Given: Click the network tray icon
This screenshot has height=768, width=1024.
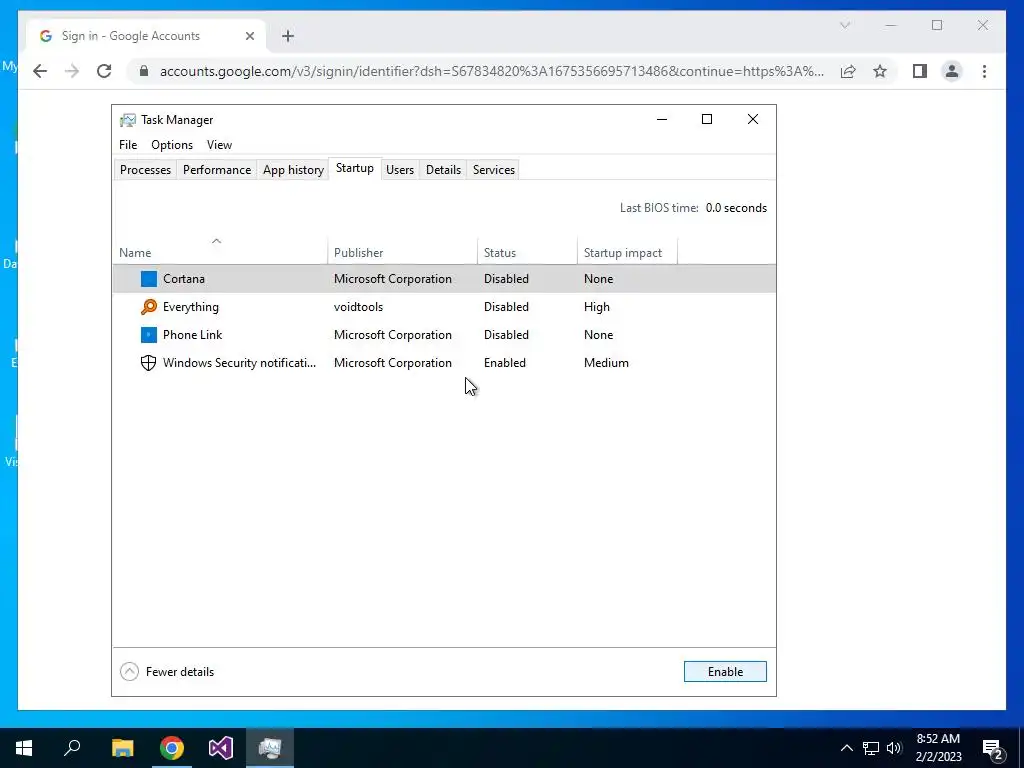Looking at the screenshot, I should coord(871,748).
